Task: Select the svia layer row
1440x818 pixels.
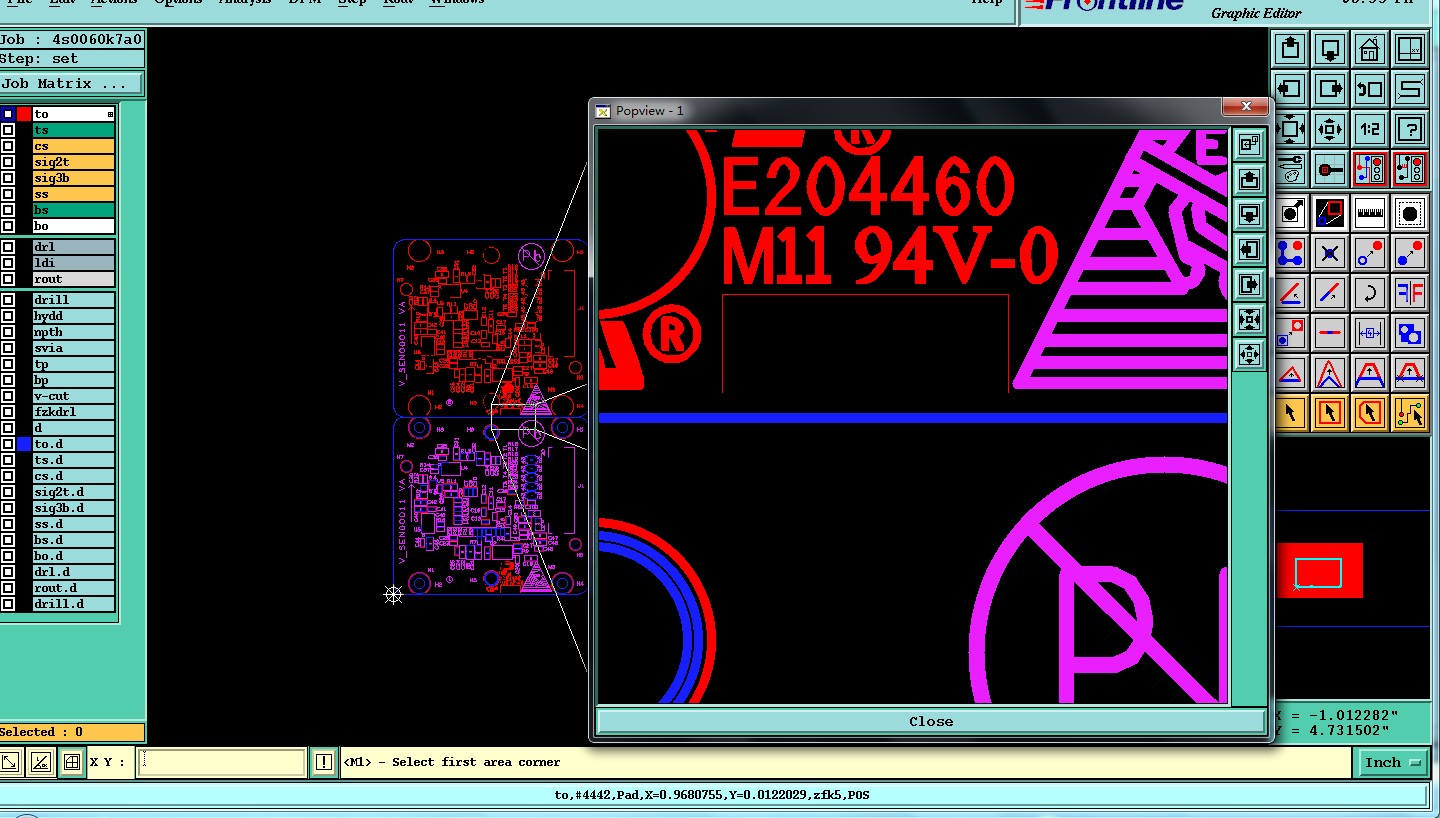Action: [73, 348]
